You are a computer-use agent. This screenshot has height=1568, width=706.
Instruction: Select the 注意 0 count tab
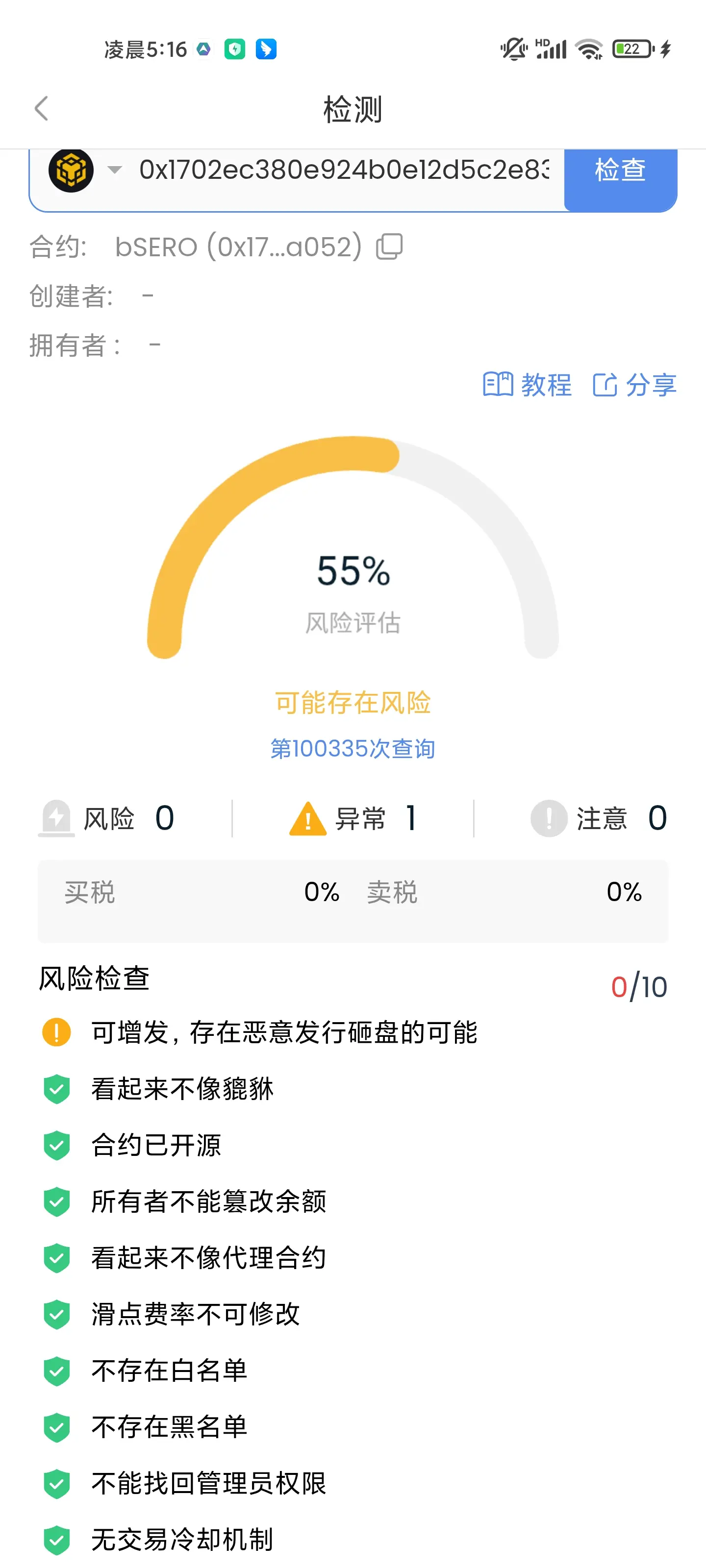pos(599,818)
